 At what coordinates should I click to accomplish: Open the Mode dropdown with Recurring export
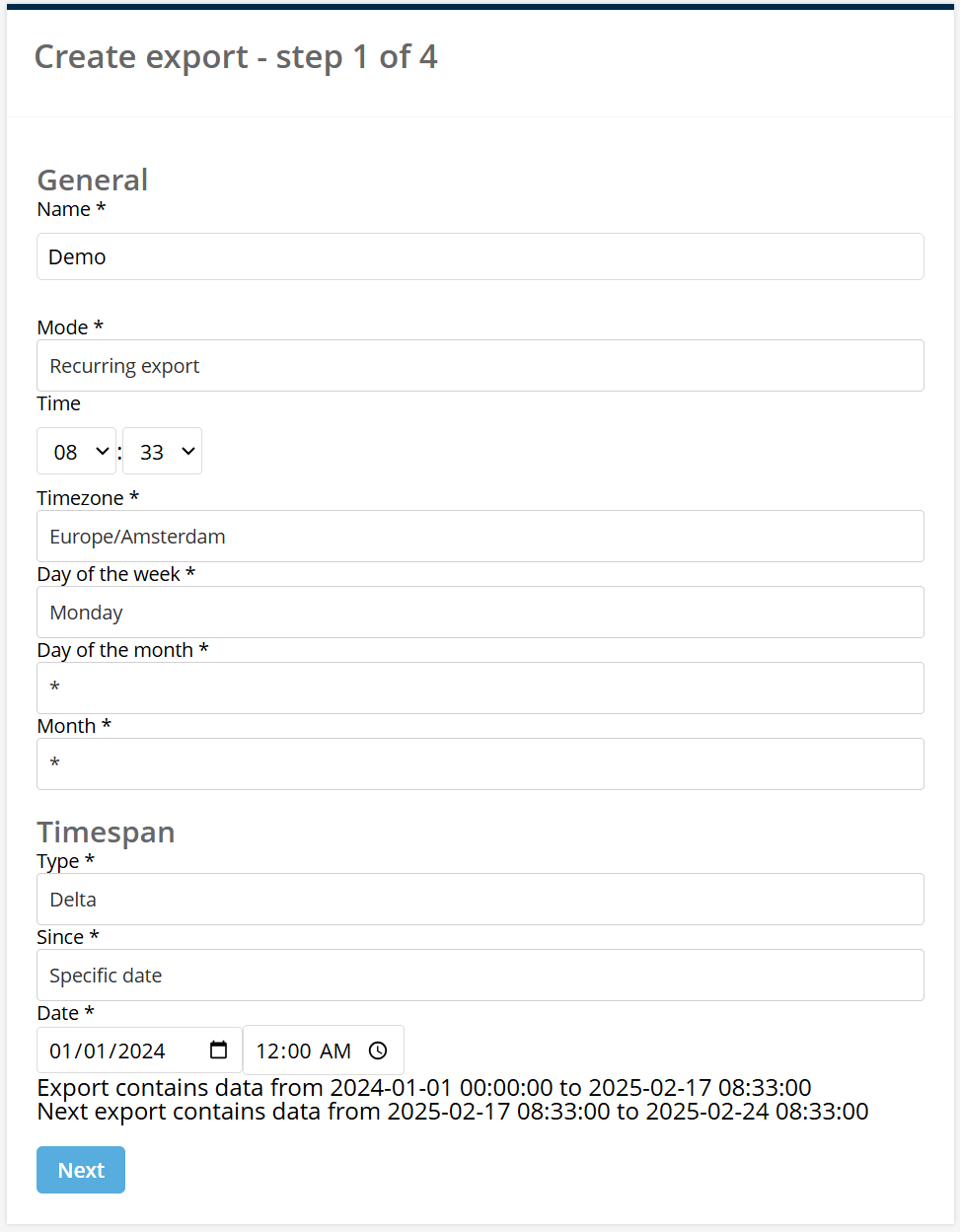[x=480, y=366]
